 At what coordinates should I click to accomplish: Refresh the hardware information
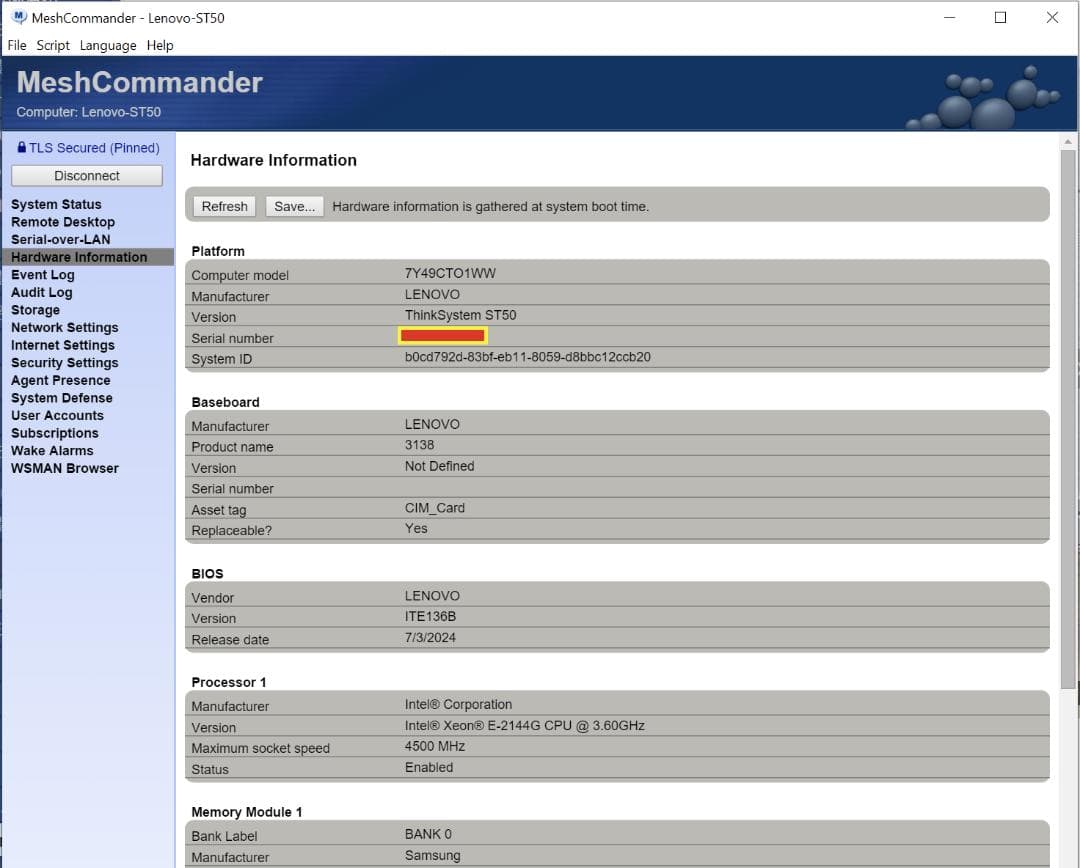224,206
